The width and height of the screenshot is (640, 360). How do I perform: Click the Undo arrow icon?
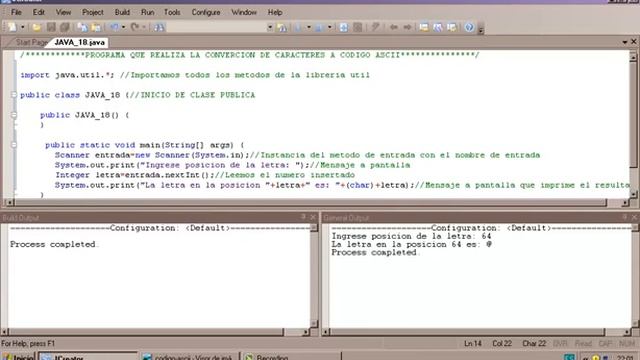114,27
